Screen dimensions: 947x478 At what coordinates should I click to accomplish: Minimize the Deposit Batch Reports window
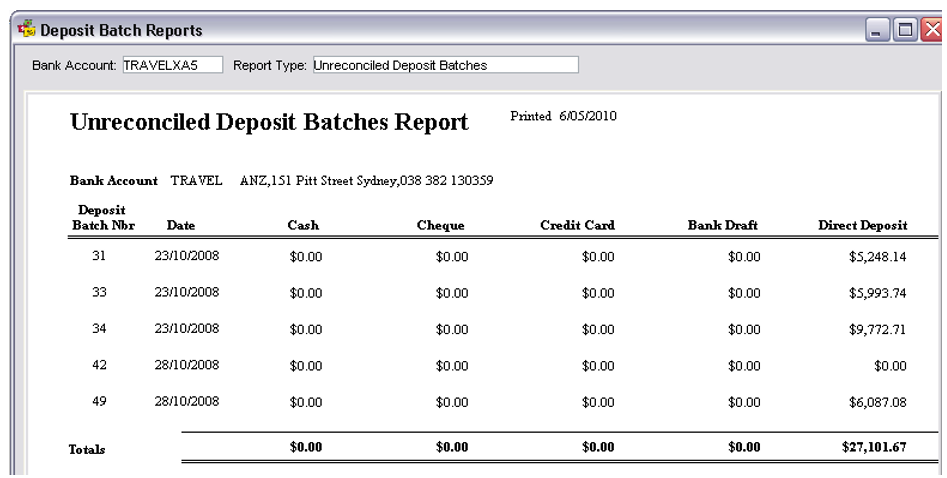point(878,30)
